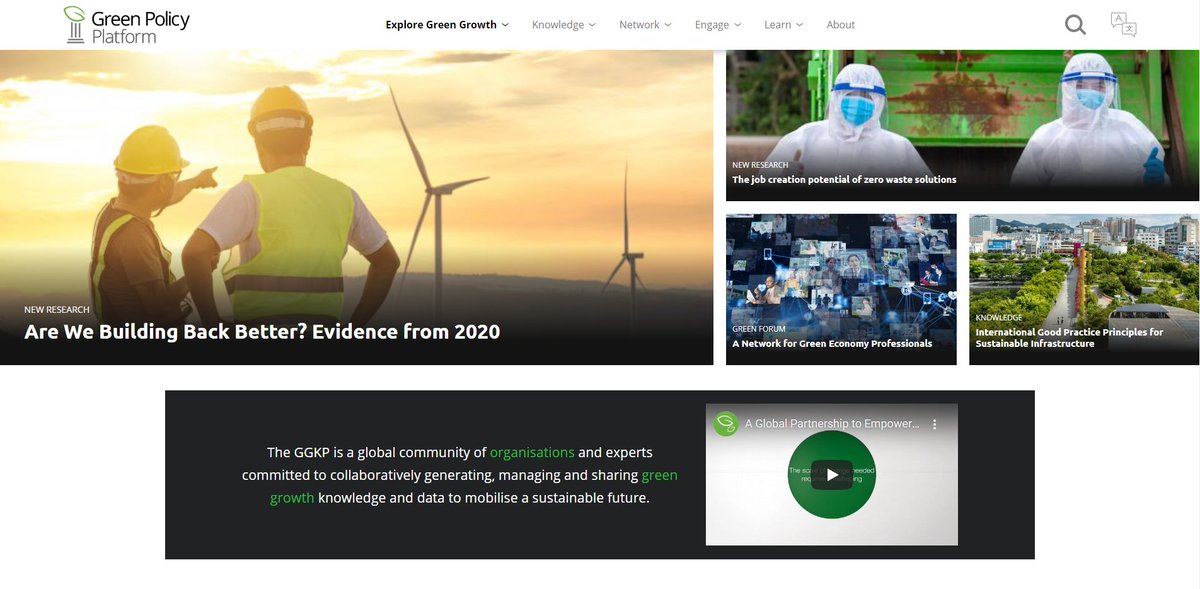This screenshot has height=589, width=1200.
Task: Go to the About page
Action: tap(841, 25)
